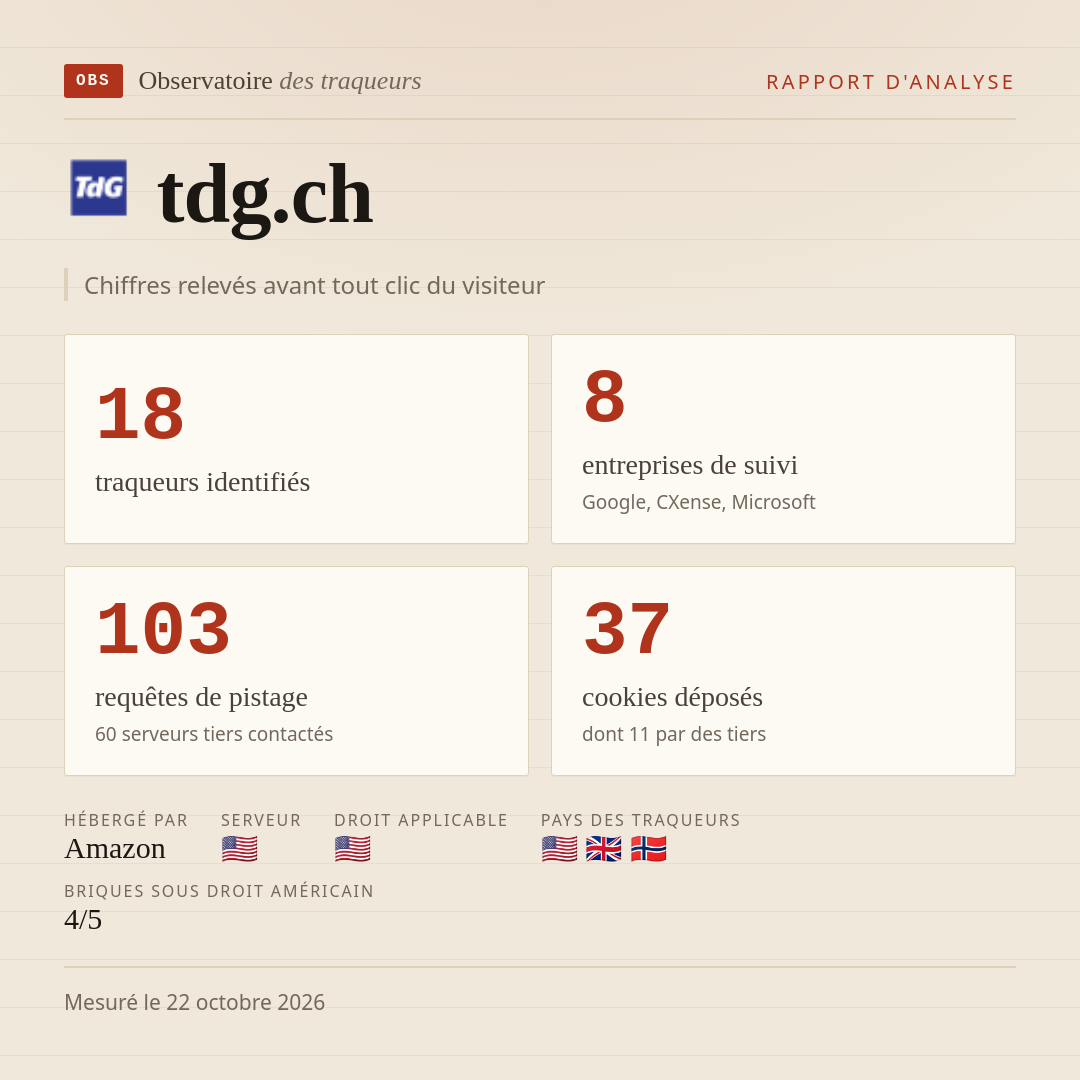Image resolution: width=1080 pixels, height=1080 pixels.
Task: Click the TdG blue site logo
Action: coord(98,187)
